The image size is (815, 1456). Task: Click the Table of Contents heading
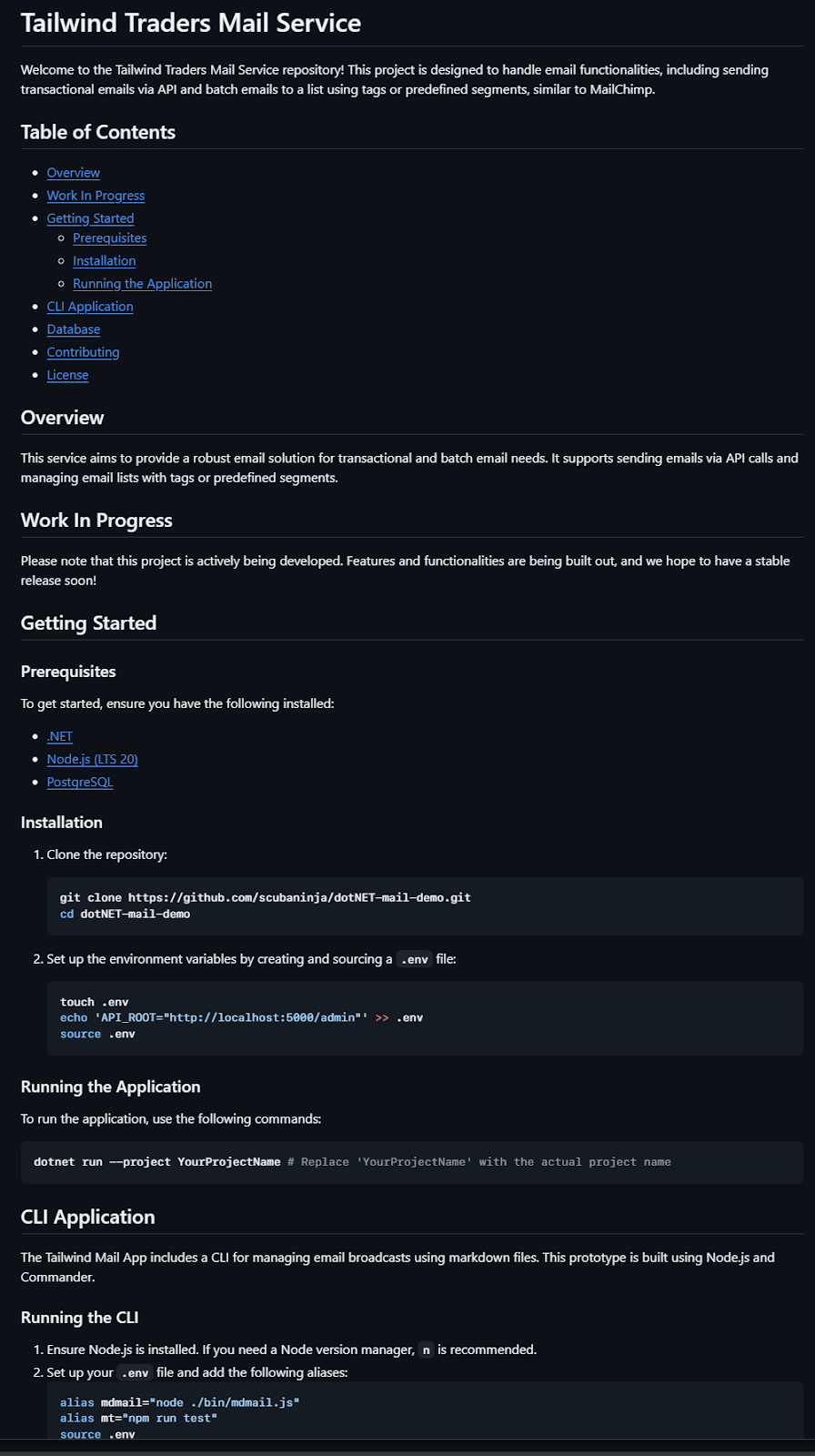[98, 132]
